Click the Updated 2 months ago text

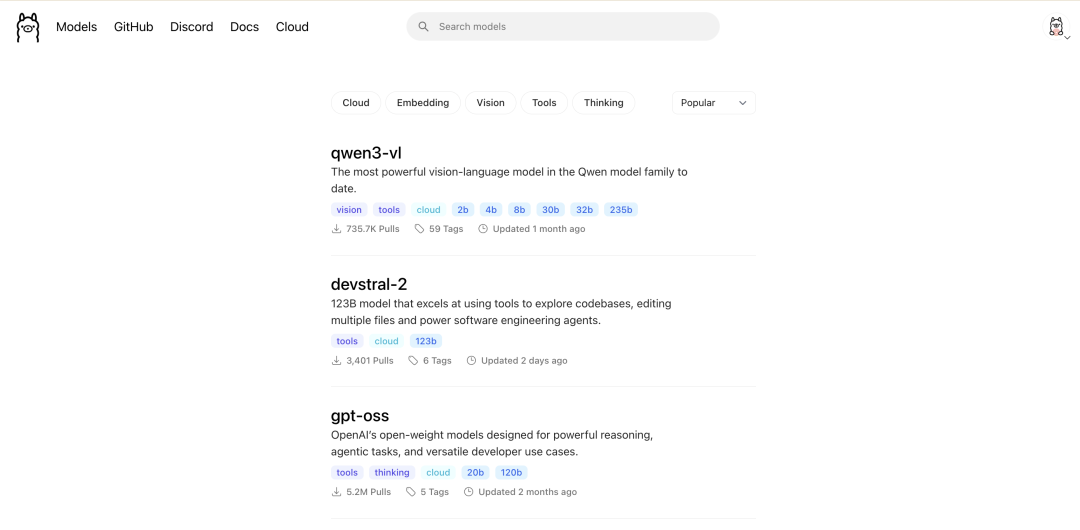528,492
